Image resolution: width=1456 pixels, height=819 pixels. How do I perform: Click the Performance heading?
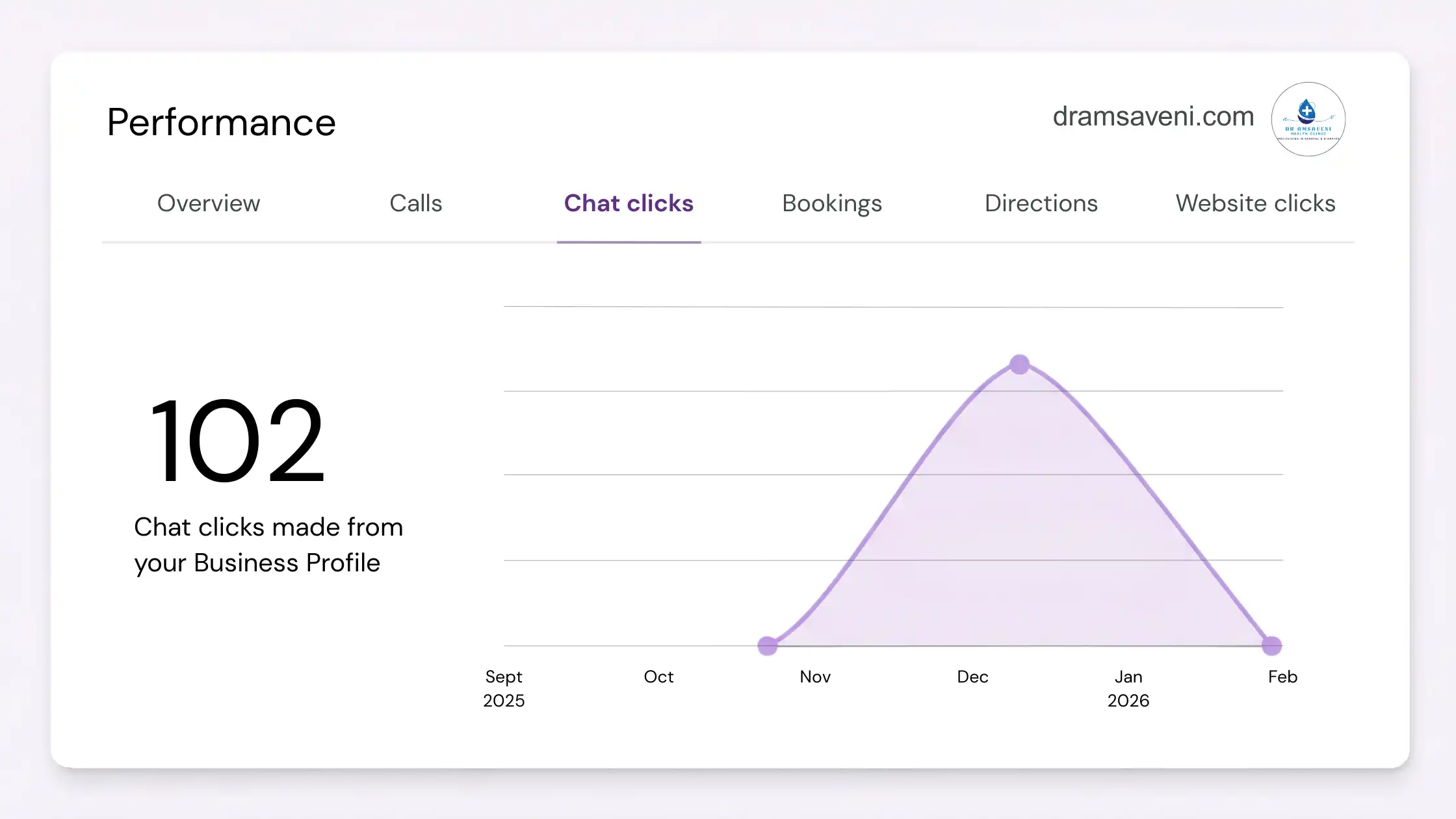click(x=221, y=122)
